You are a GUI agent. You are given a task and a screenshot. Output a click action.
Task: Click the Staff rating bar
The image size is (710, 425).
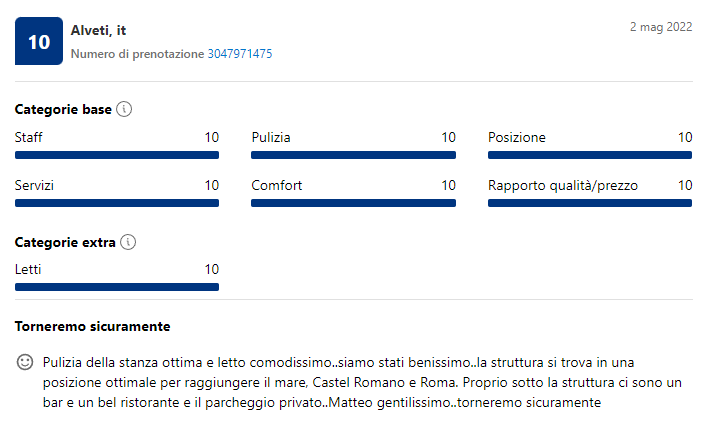(117, 155)
